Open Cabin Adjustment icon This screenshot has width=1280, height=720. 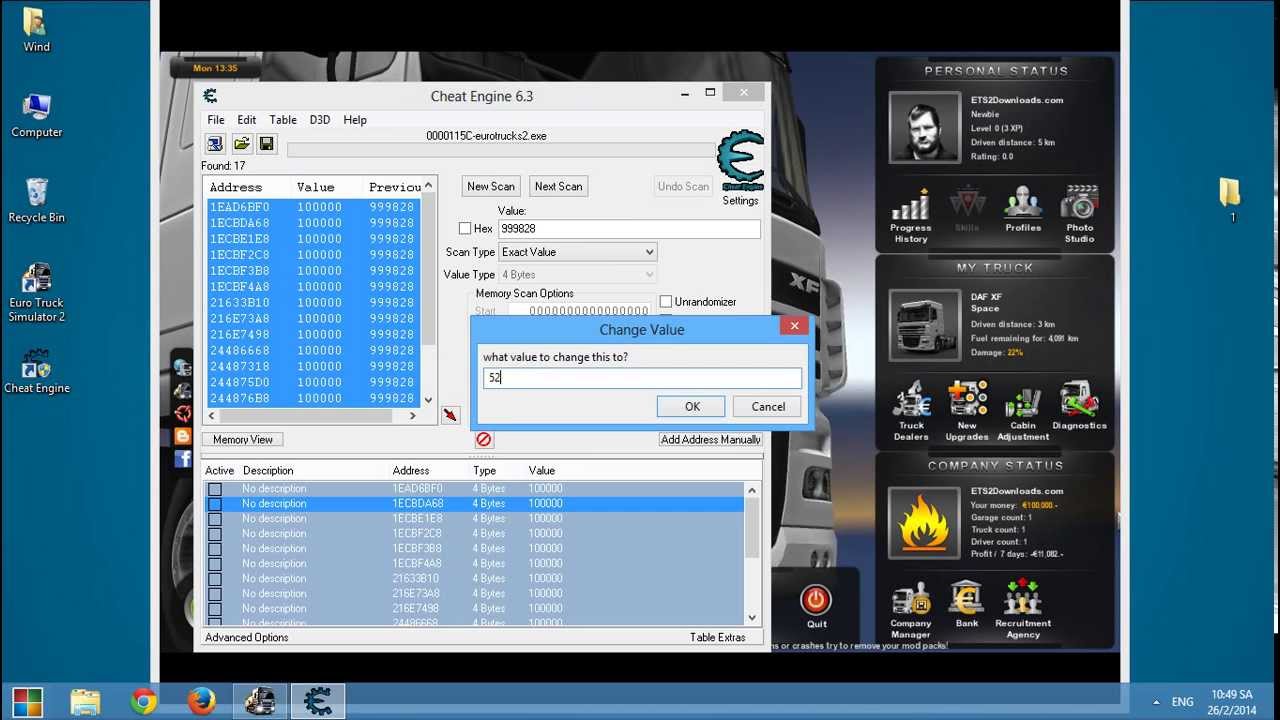pos(1023,411)
